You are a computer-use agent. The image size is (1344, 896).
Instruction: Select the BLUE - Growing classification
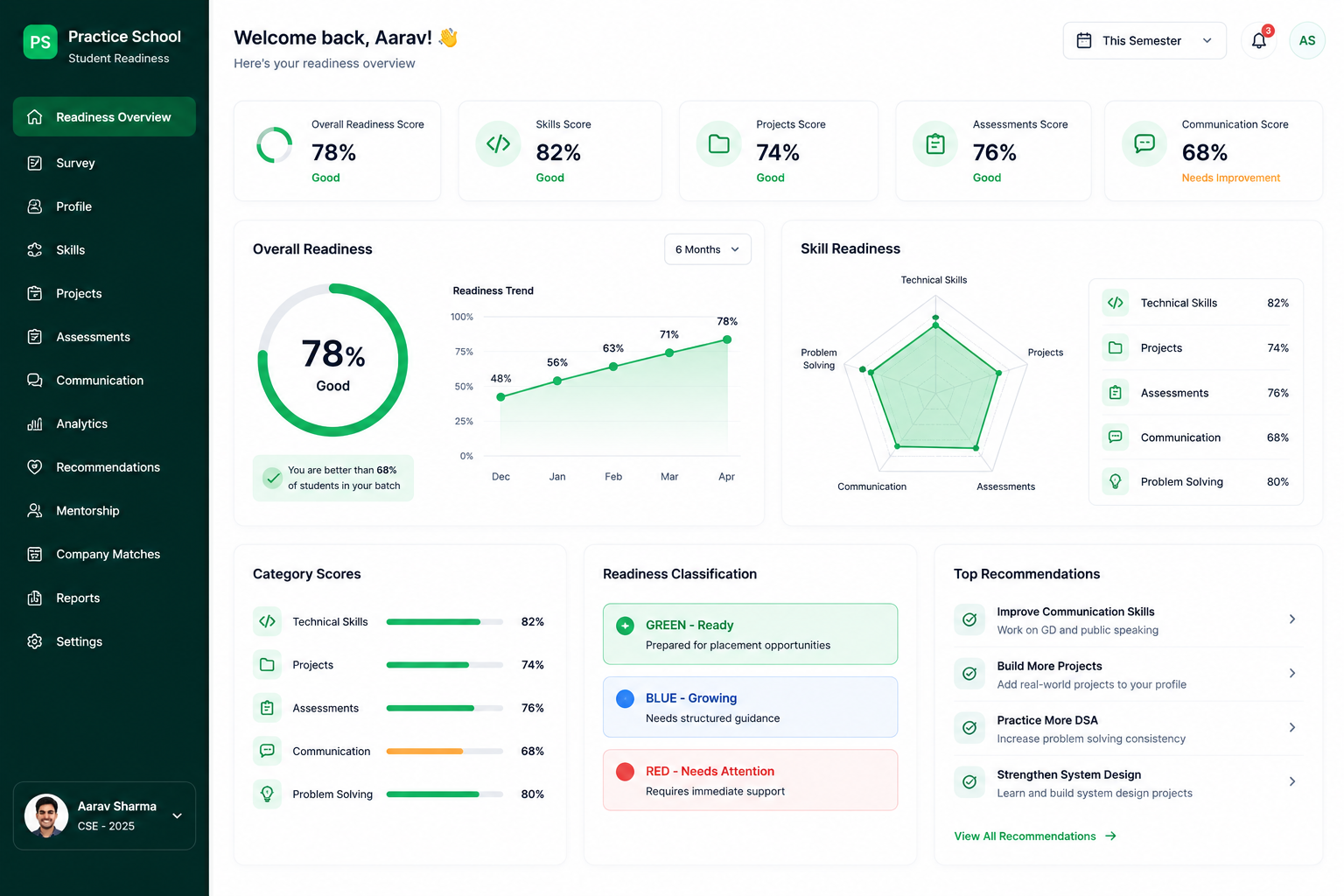tap(750, 707)
